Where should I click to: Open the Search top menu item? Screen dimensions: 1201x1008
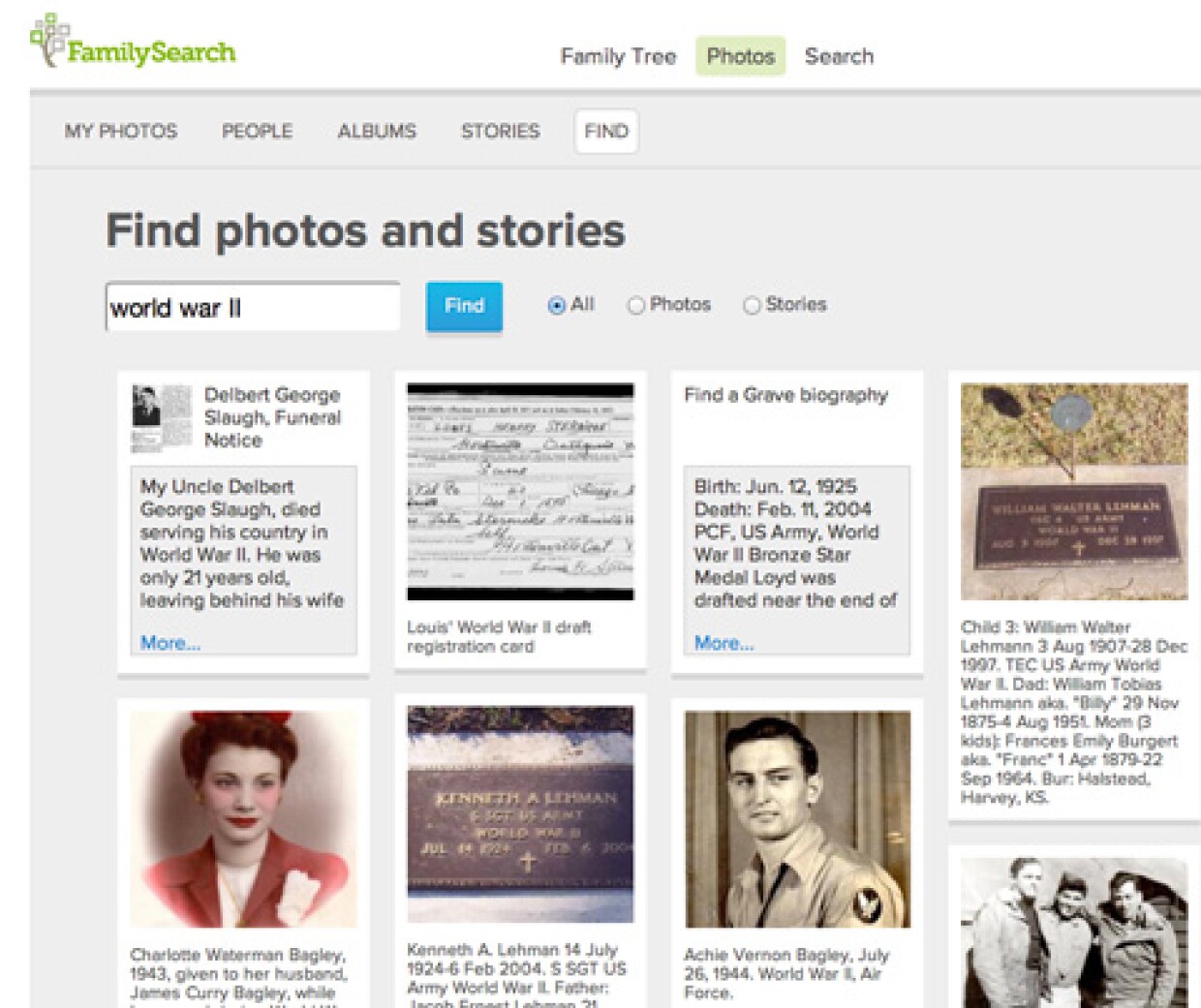click(x=839, y=56)
